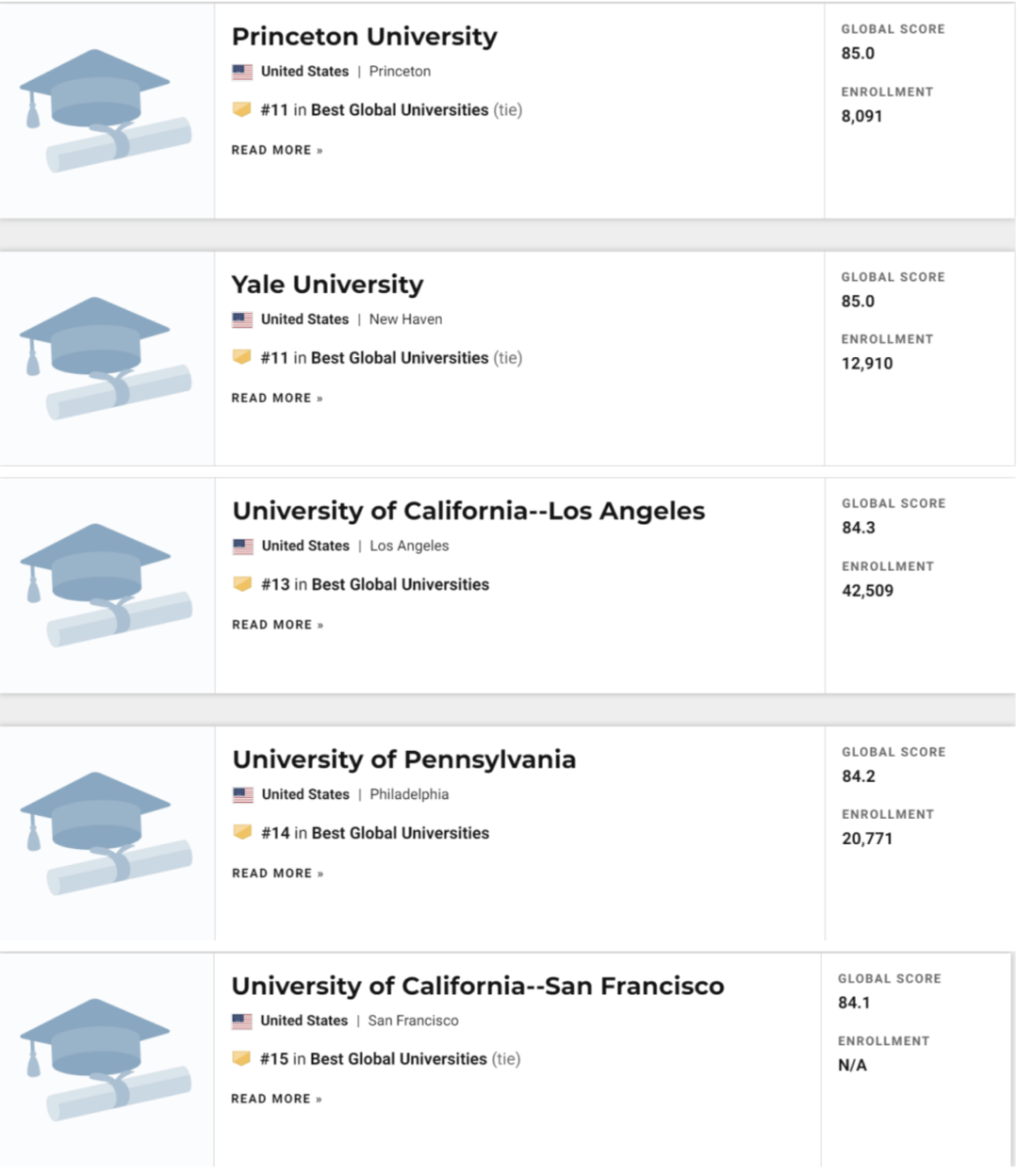Open the Princeton University title link
The image size is (1018, 1176).
point(364,37)
